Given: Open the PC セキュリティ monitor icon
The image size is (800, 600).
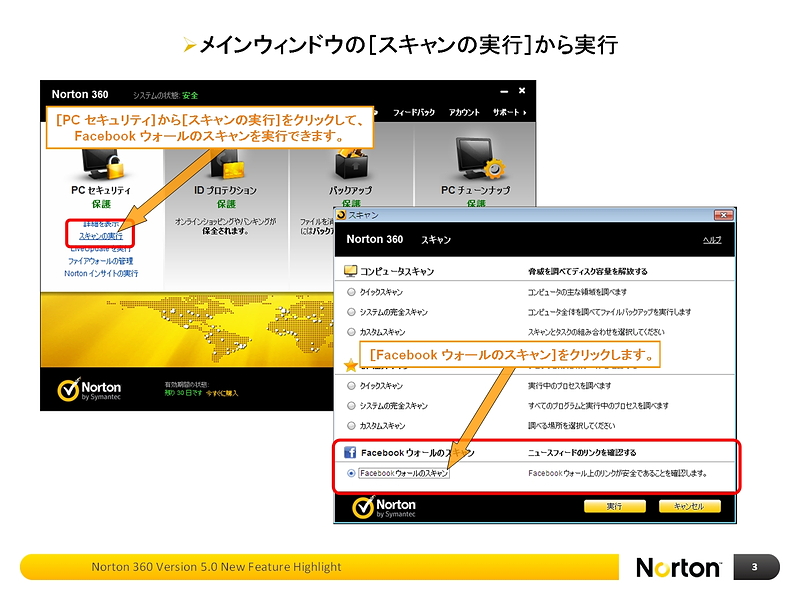Looking at the screenshot, I should (x=102, y=164).
